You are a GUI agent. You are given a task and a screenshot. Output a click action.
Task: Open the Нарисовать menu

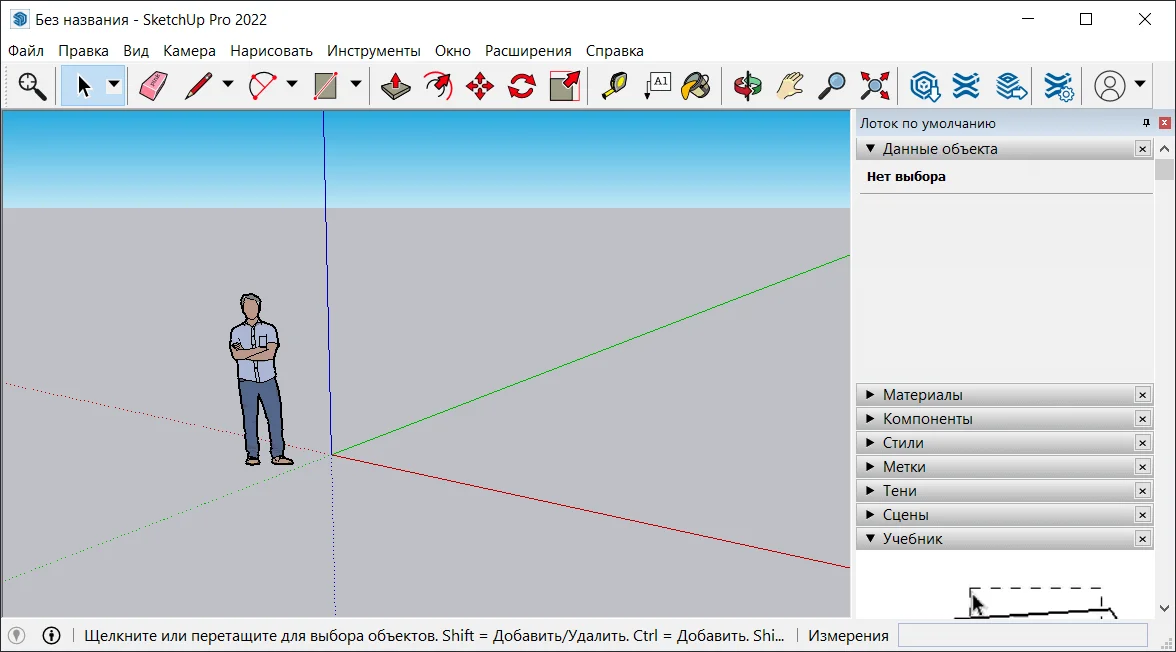point(271,50)
